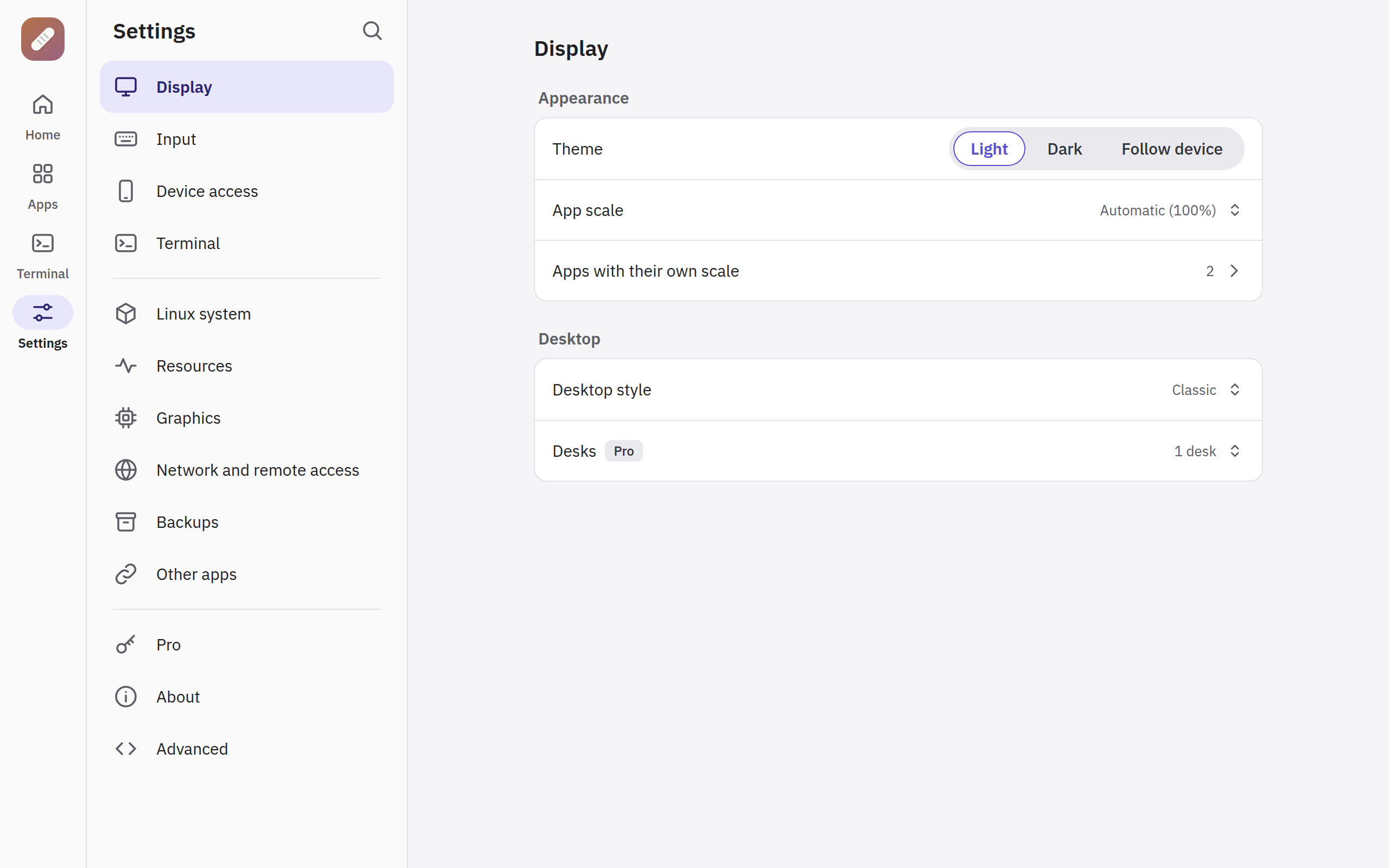
Task: Open Terminal from the left rail
Action: (42, 256)
